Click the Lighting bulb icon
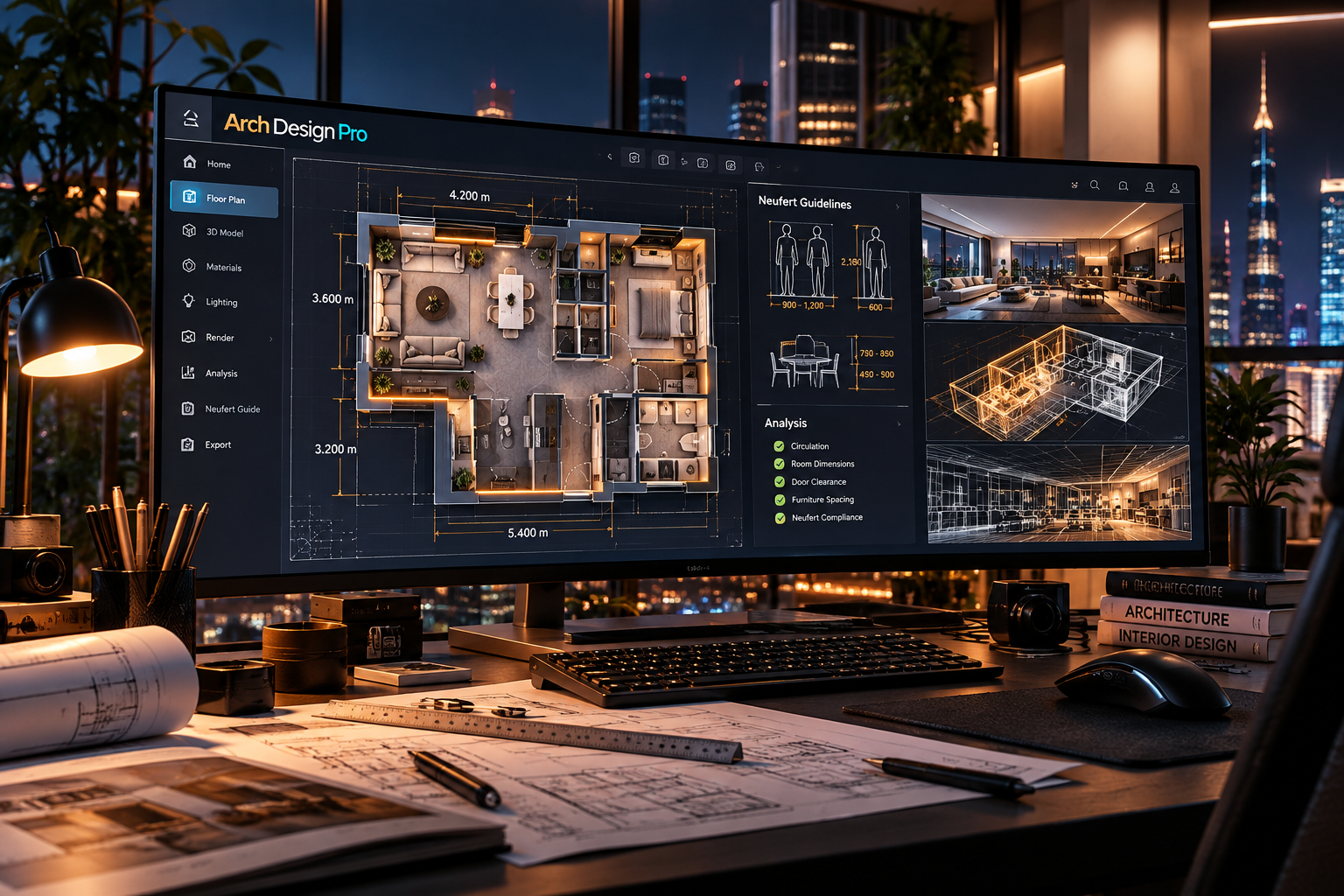1344x896 pixels. [188, 301]
